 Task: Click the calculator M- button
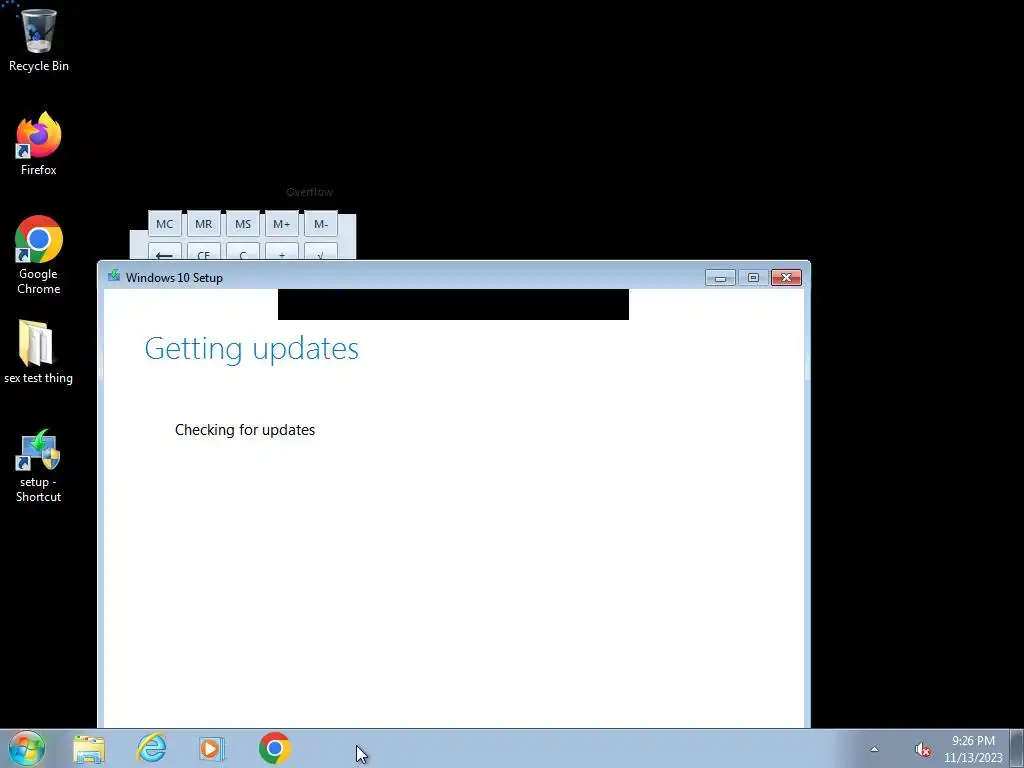coord(321,224)
